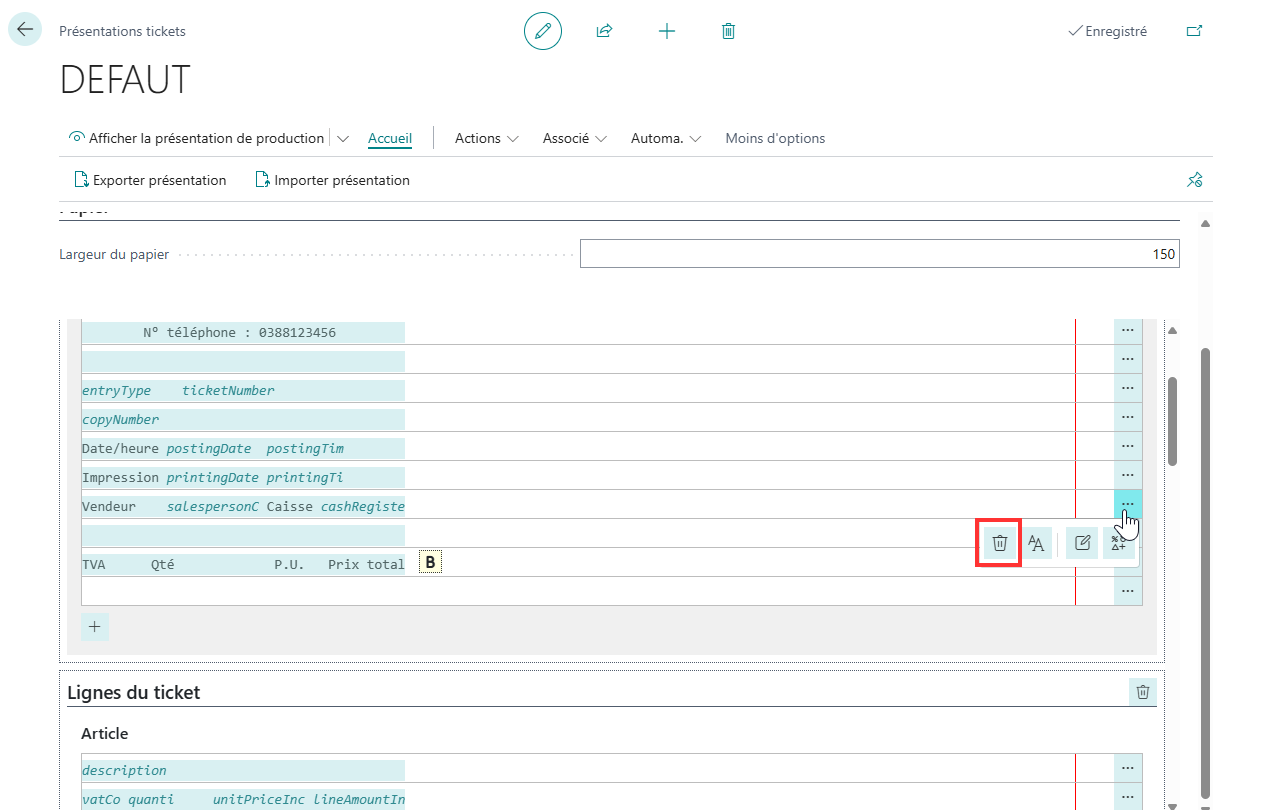Open options for N° téléphone line

(1128, 331)
